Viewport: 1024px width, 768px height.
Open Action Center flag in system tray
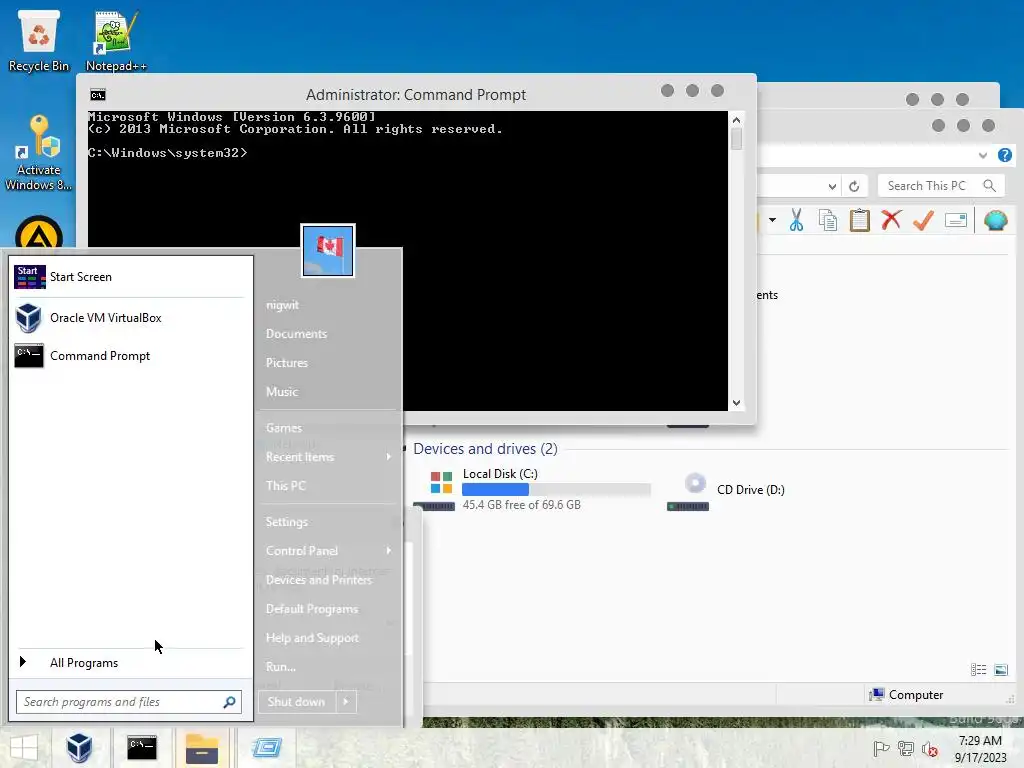click(x=881, y=748)
